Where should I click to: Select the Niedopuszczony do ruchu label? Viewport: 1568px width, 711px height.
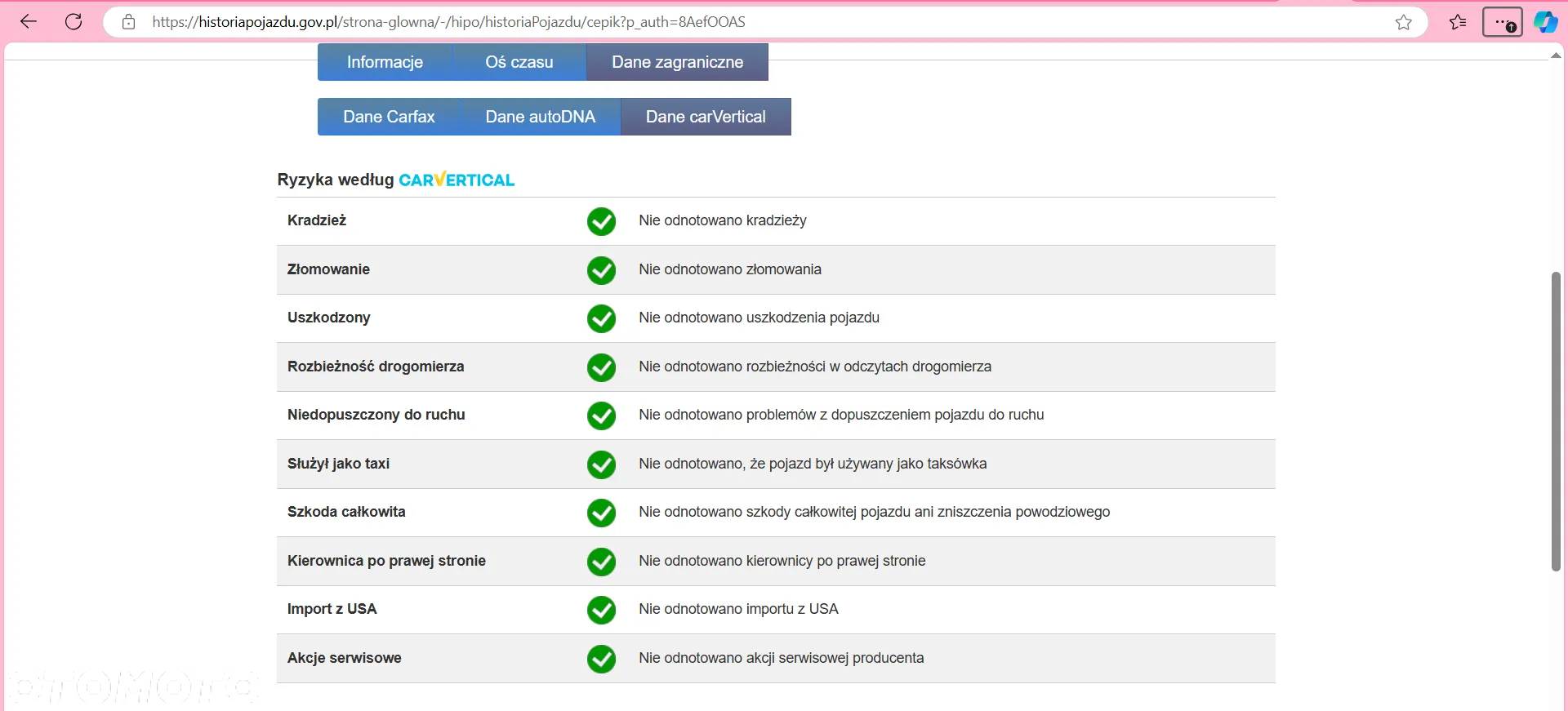[376, 415]
